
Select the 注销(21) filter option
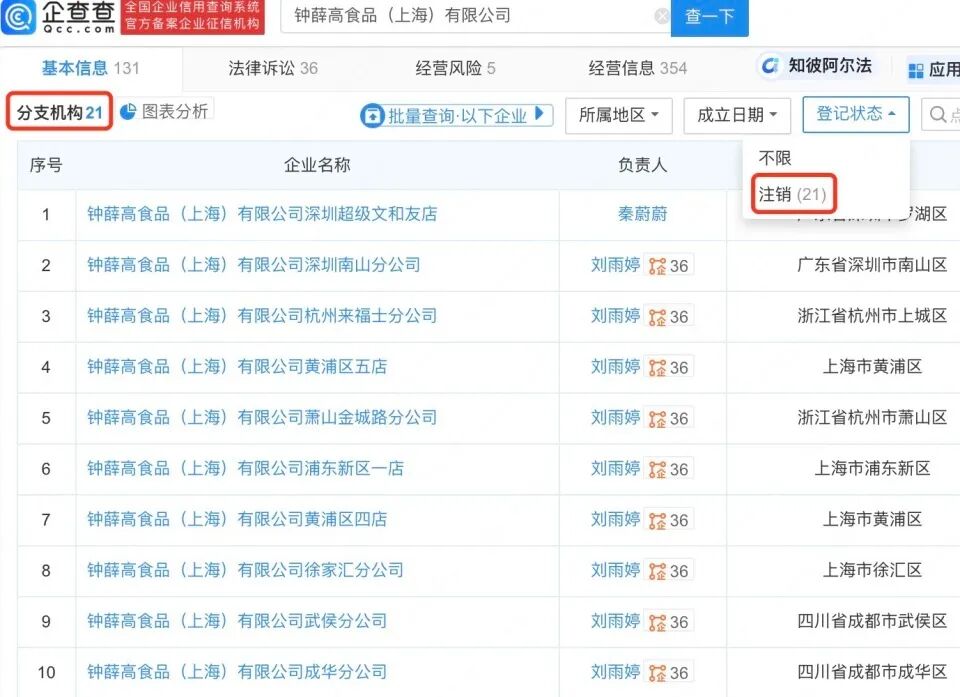tap(791, 194)
